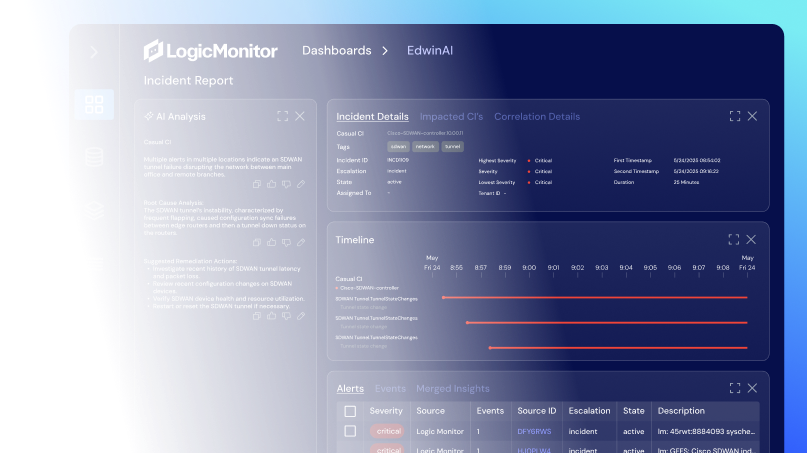Copy the Root Cause Analysis text

pyautogui.click(x=257, y=242)
